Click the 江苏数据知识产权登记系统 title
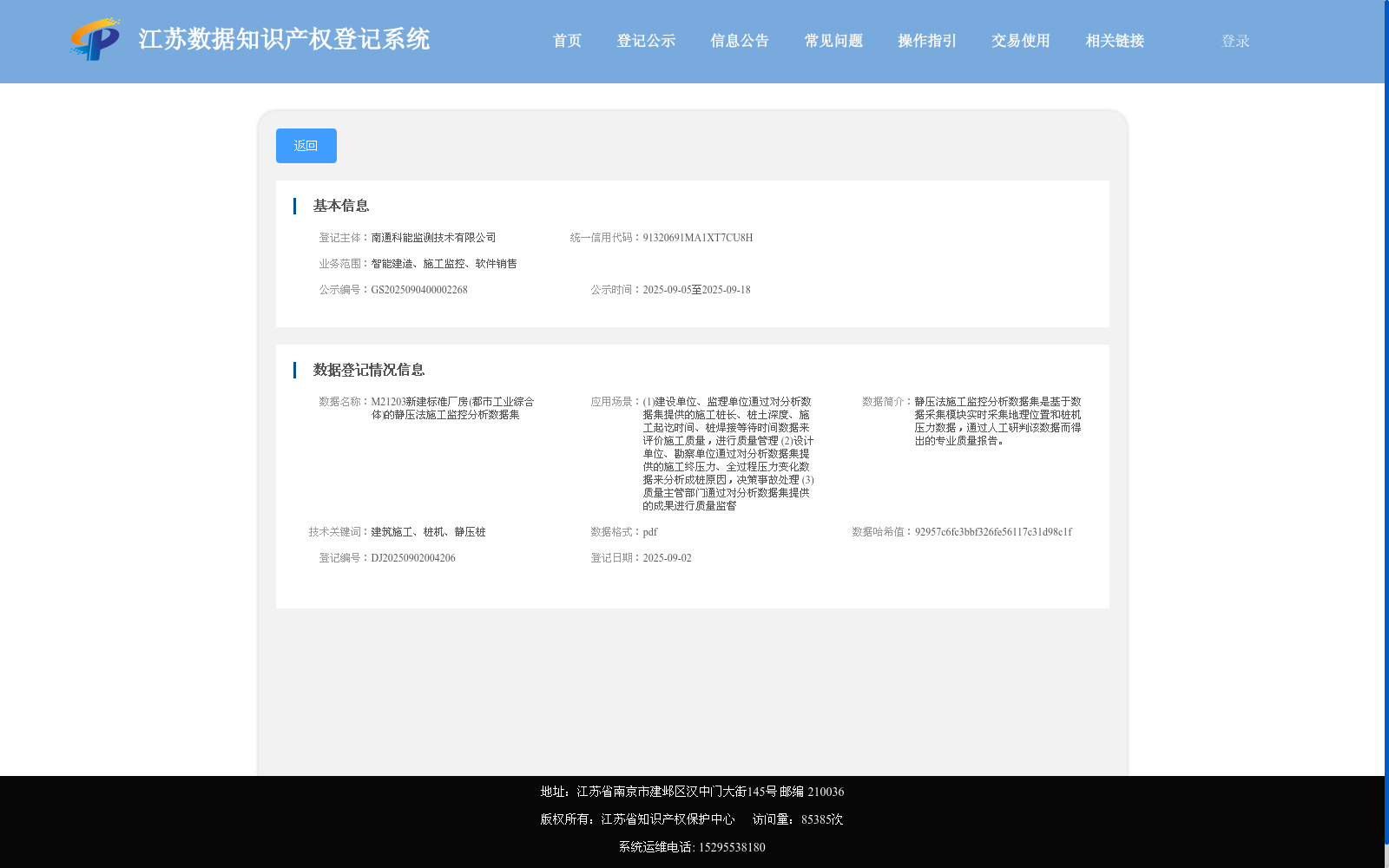 point(284,39)
